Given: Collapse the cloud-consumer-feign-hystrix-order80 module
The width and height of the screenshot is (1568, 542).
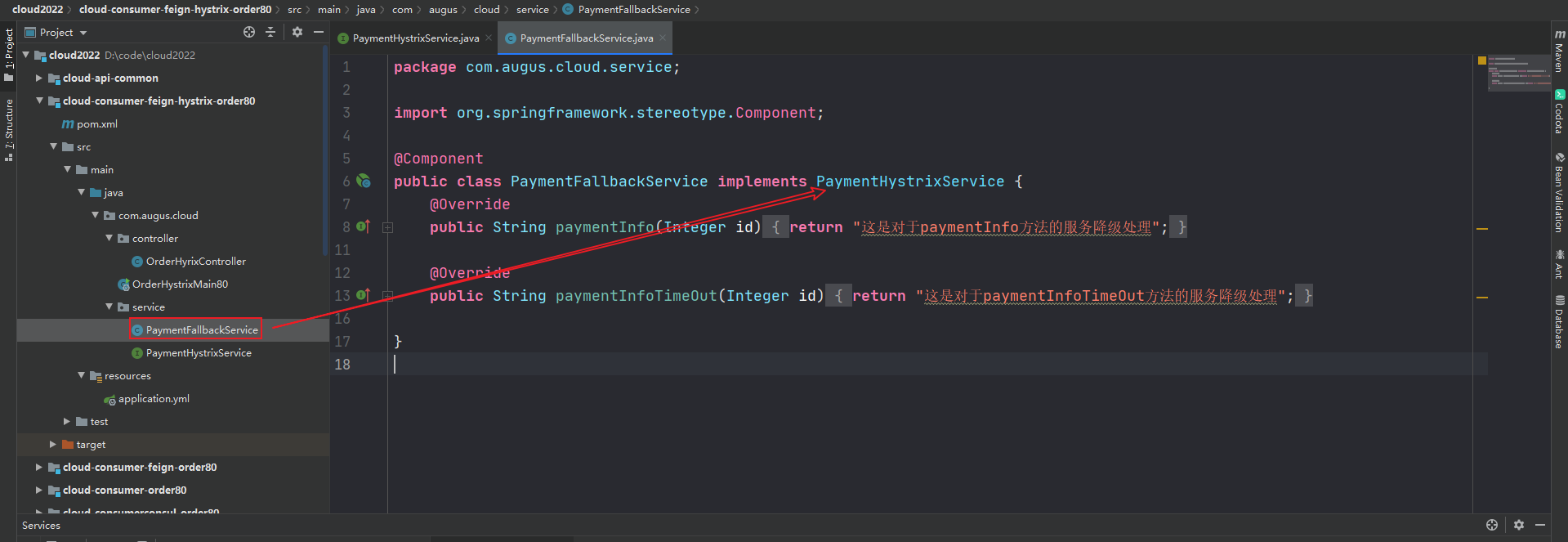Looking at the screenshot, I should (39, 101).
